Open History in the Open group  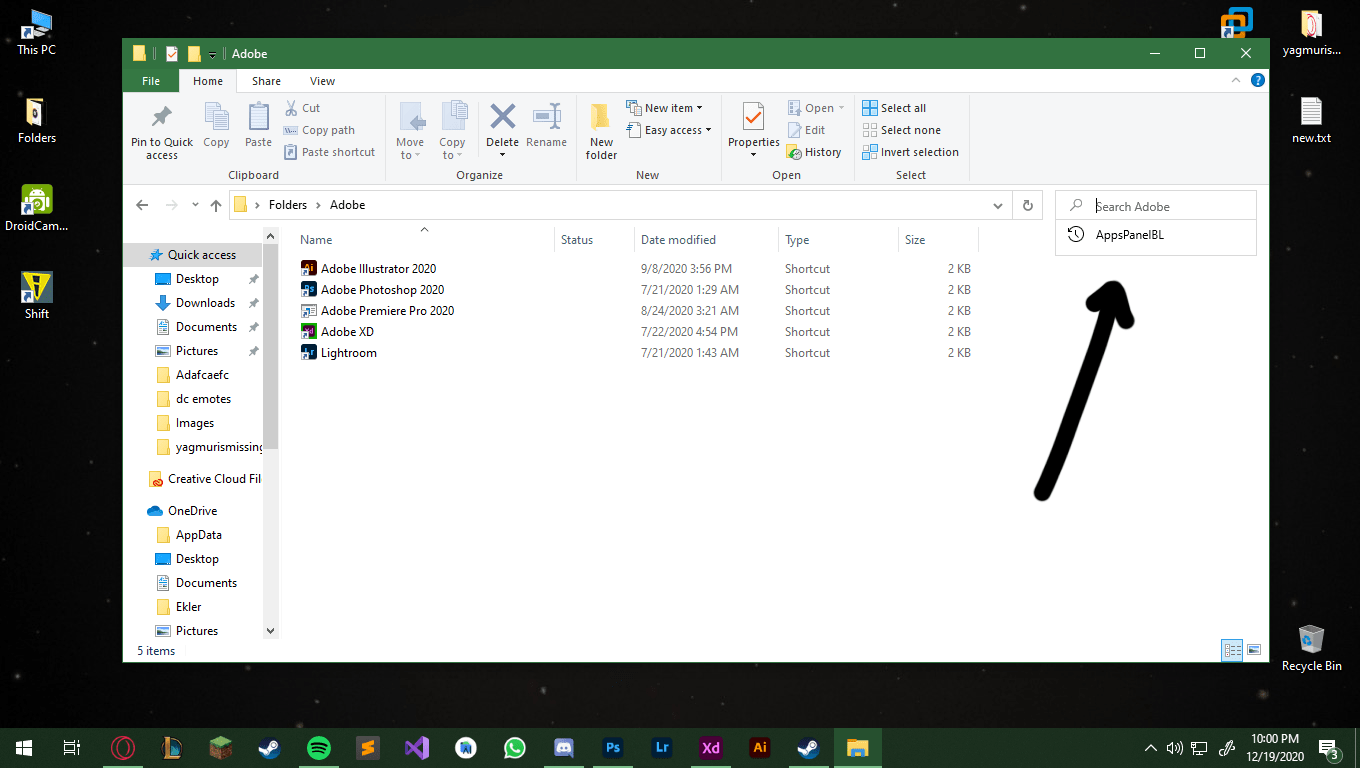point(814,152)
